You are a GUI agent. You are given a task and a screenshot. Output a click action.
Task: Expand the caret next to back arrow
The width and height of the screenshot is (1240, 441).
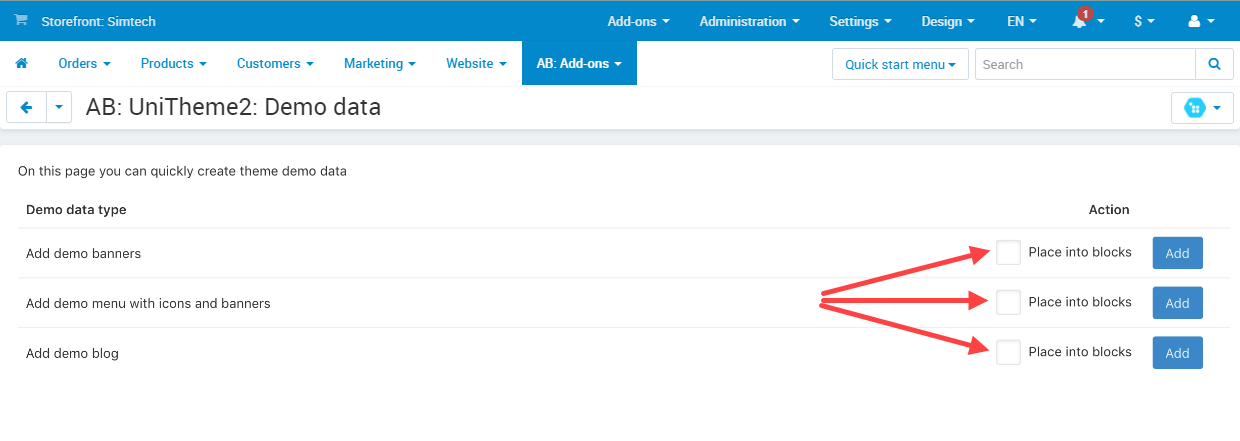click(x=59, y=108)
